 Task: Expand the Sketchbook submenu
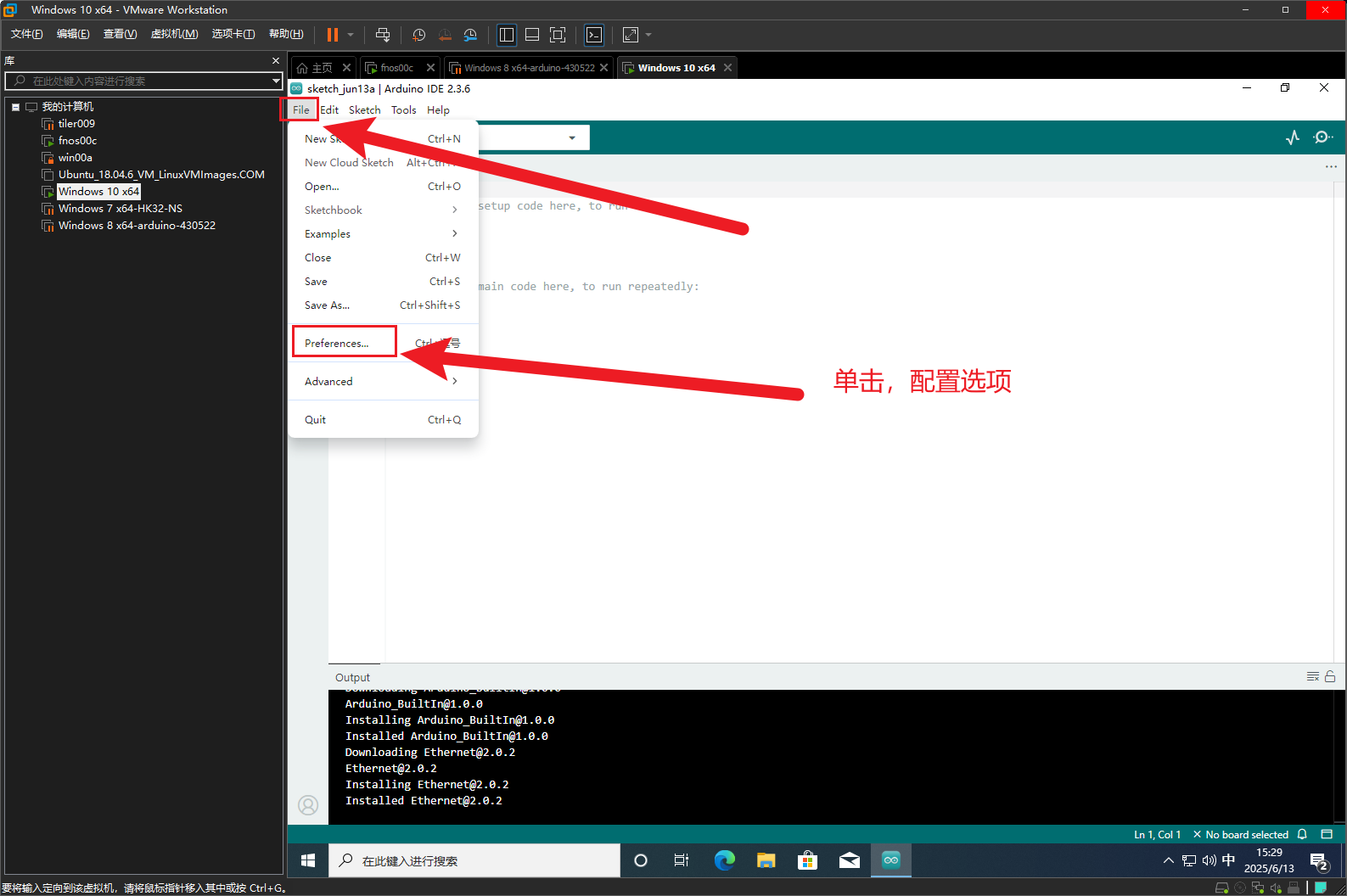tap(383, 210)
